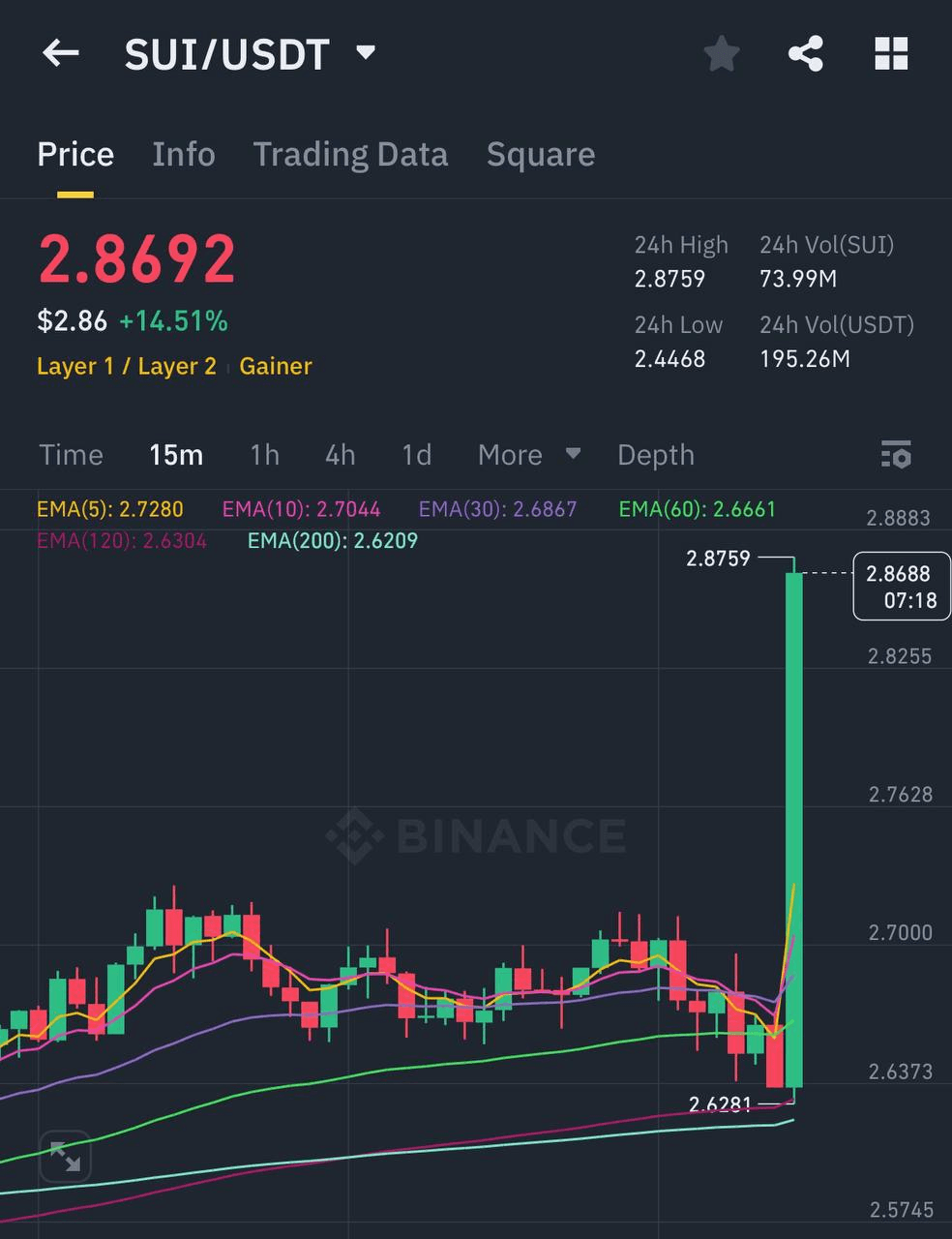Tap the 24h High value 2.8759

(669, 279)
